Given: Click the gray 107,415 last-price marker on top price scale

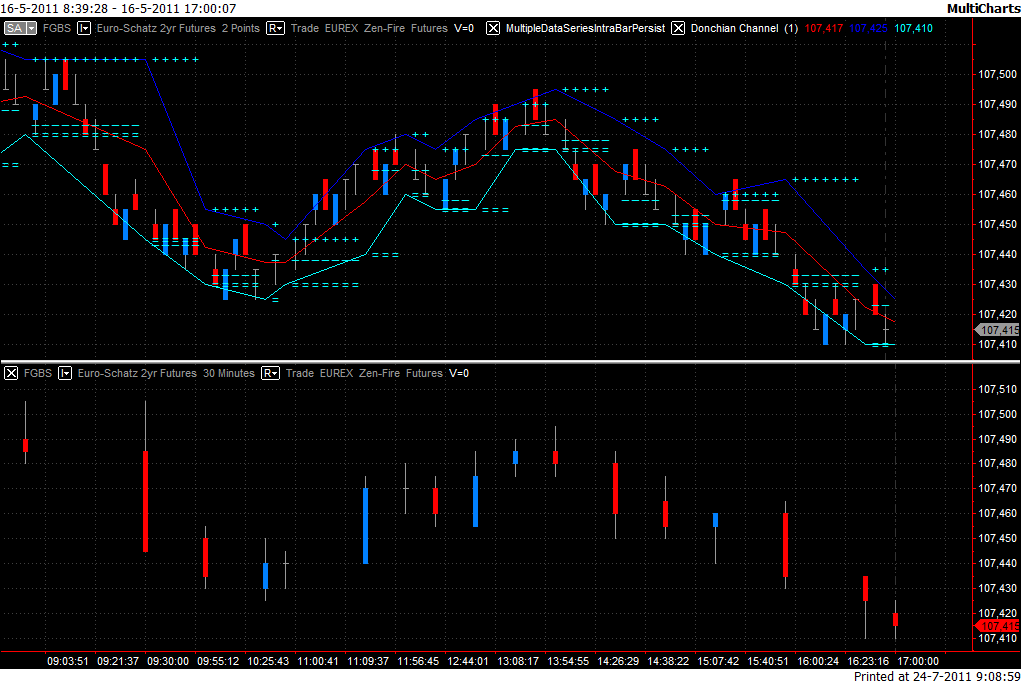Looking at the screenshot, I should 997,330.
